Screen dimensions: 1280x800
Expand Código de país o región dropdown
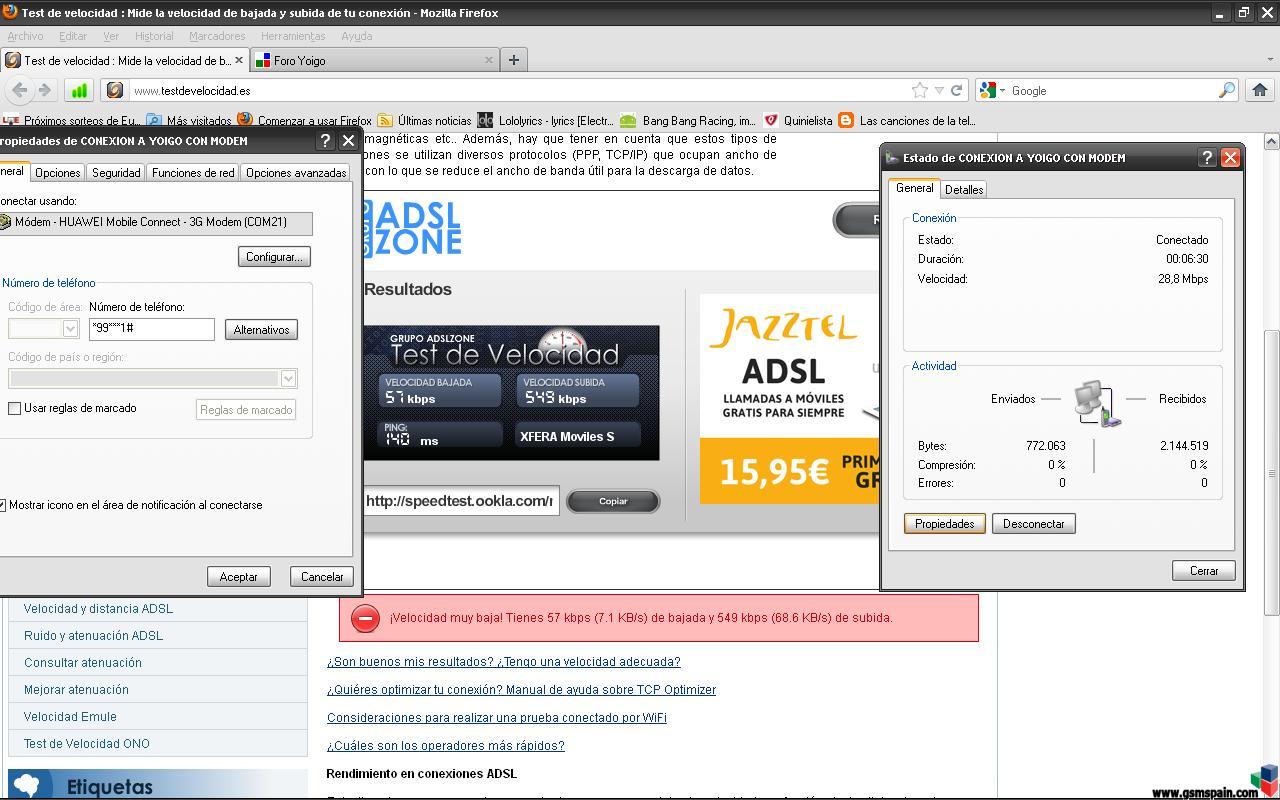(288, 378)
